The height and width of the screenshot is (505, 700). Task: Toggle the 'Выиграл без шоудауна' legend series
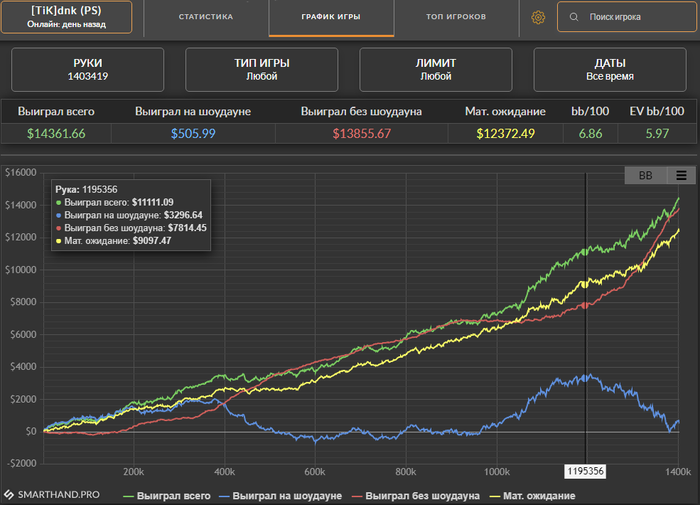tap(416, 496)
